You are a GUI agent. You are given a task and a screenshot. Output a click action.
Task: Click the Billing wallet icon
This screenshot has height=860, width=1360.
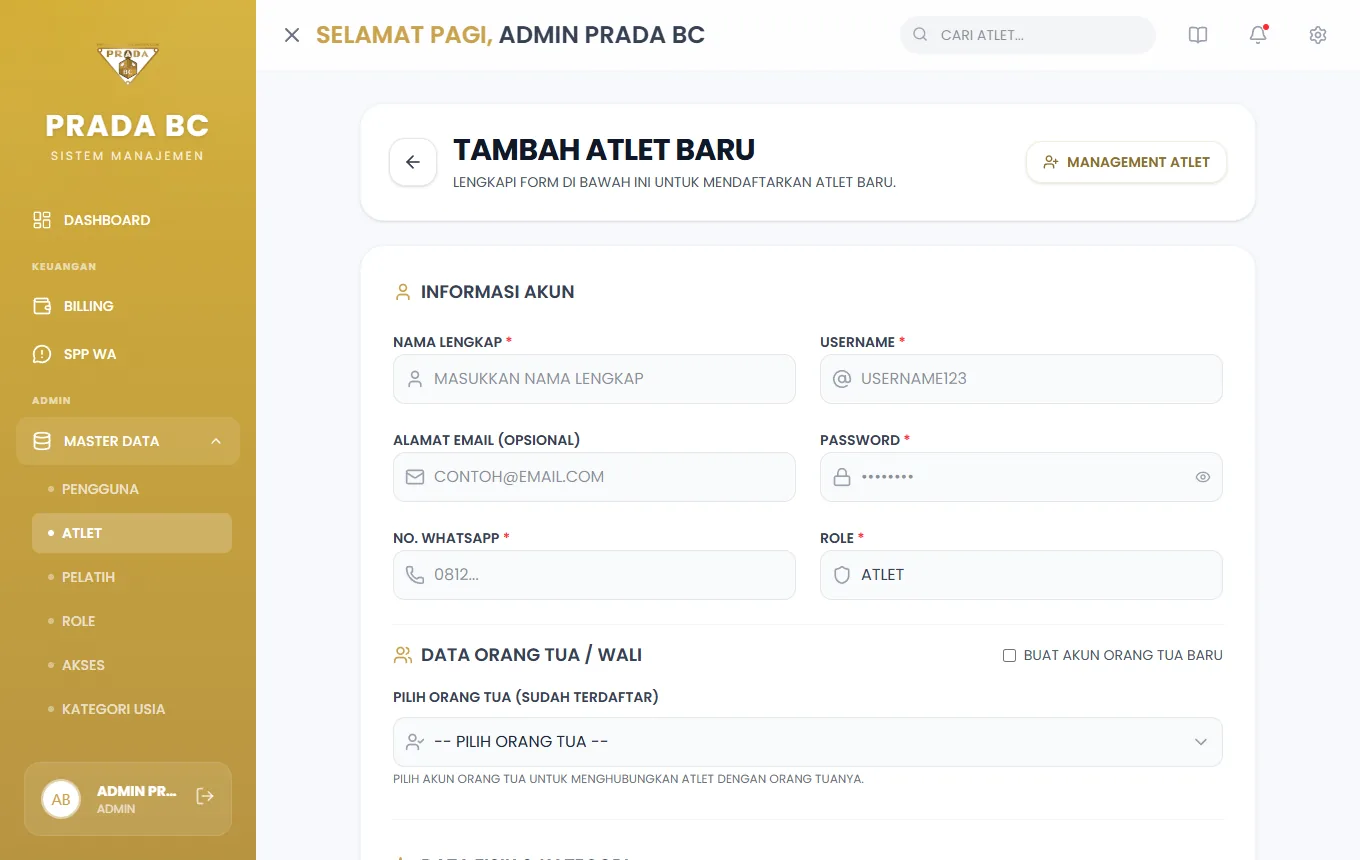pyautogui.click(x=42, y=306)
